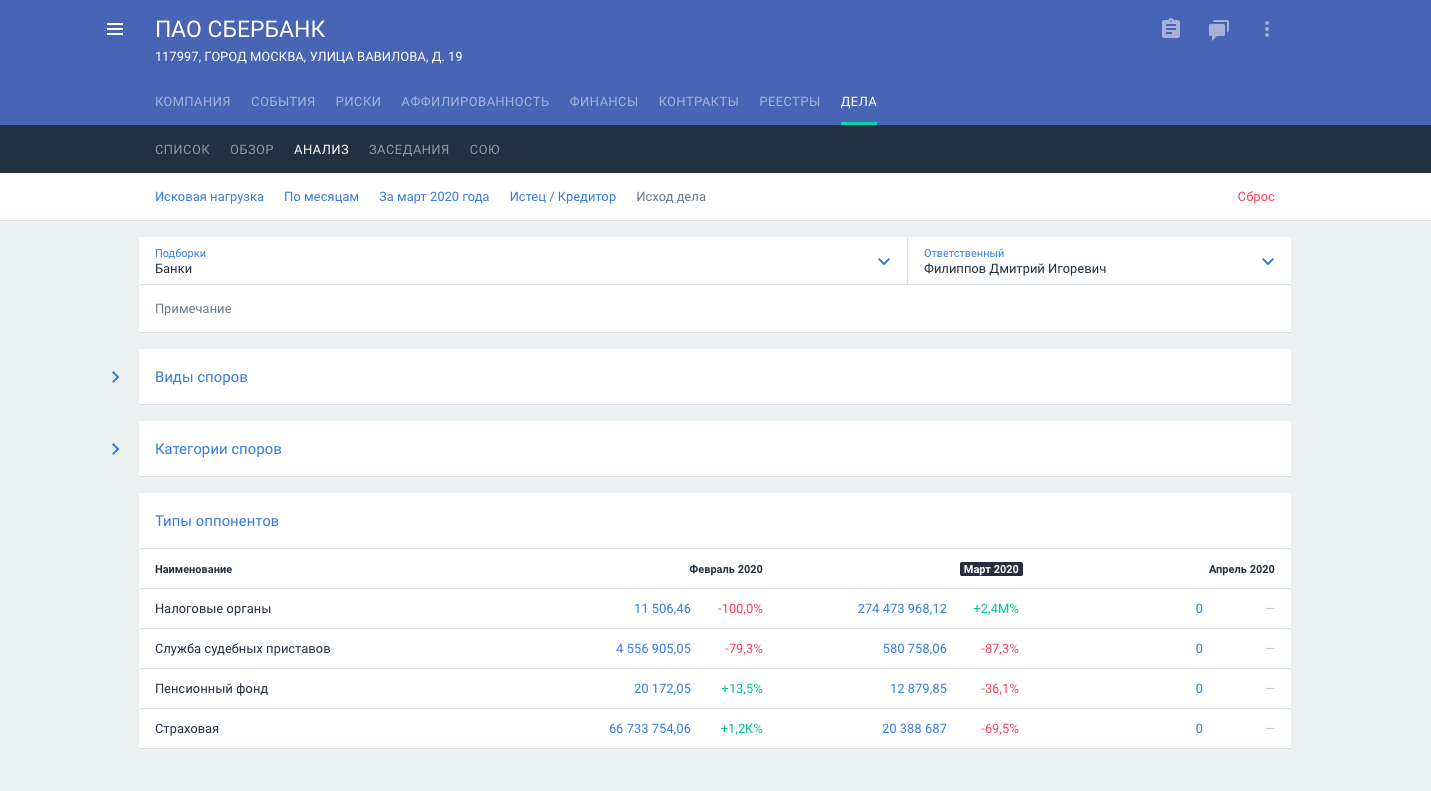Open the Обзор sub-tab
The width and height of the screenshot is (1431, 791).
click(252, 149)
